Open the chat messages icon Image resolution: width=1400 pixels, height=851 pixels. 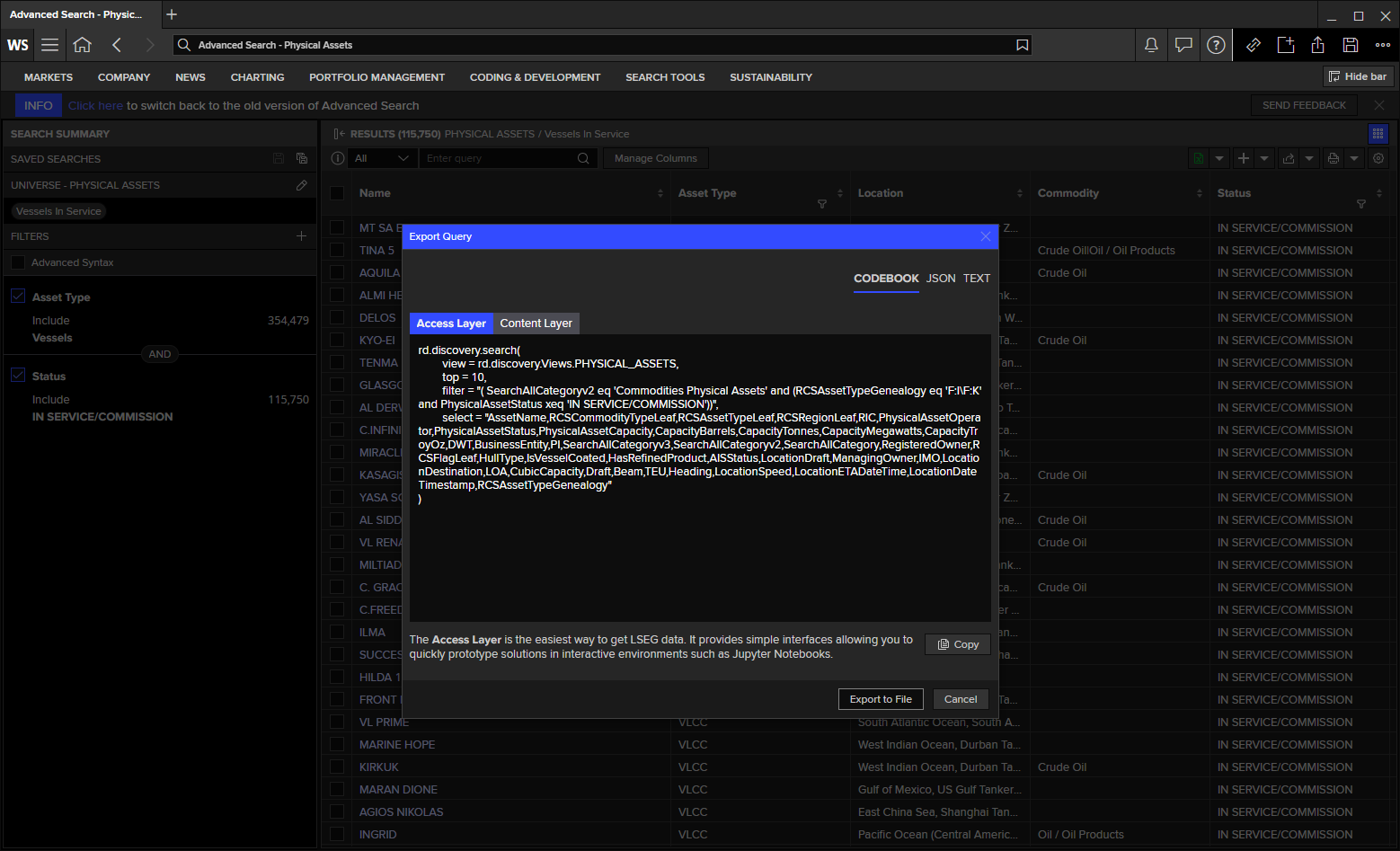(1183, 45)
